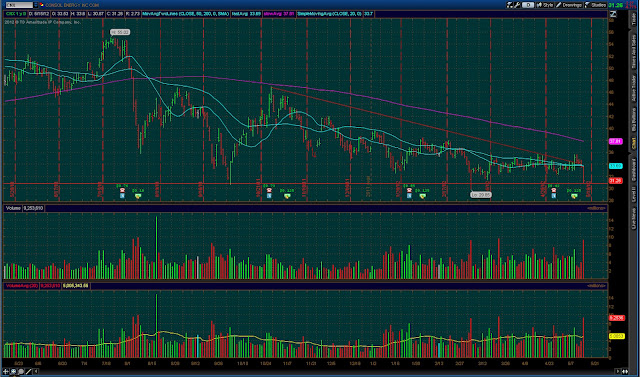Open the Trade side tab
640x377 pixels.
point(634,19)
